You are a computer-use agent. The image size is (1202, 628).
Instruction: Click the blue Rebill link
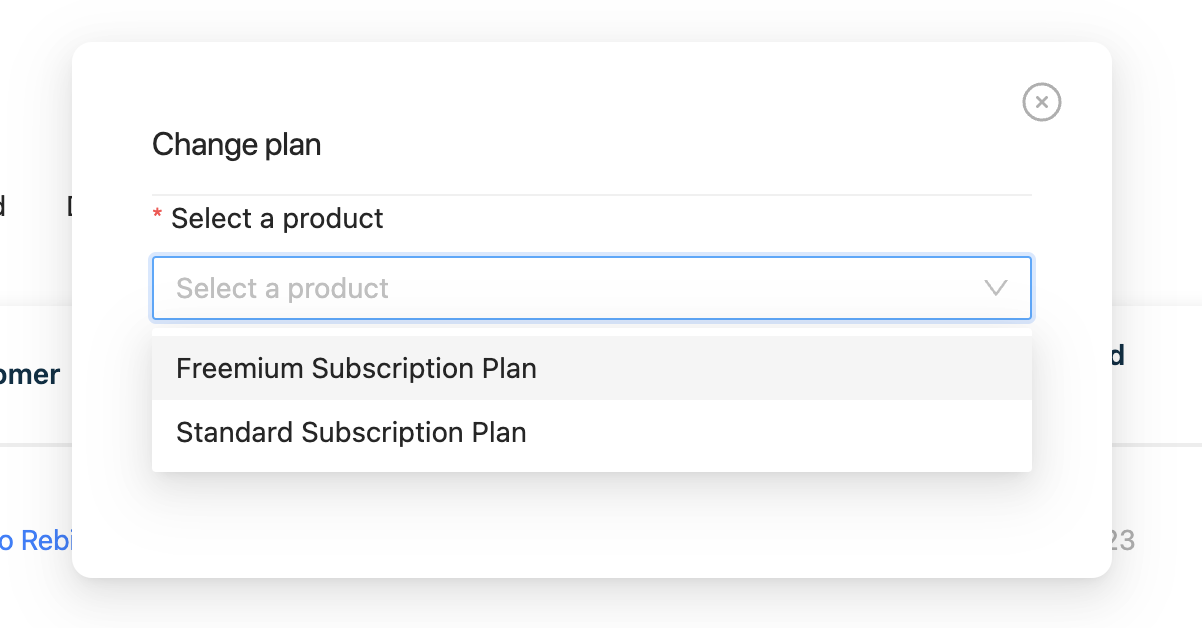30,540
